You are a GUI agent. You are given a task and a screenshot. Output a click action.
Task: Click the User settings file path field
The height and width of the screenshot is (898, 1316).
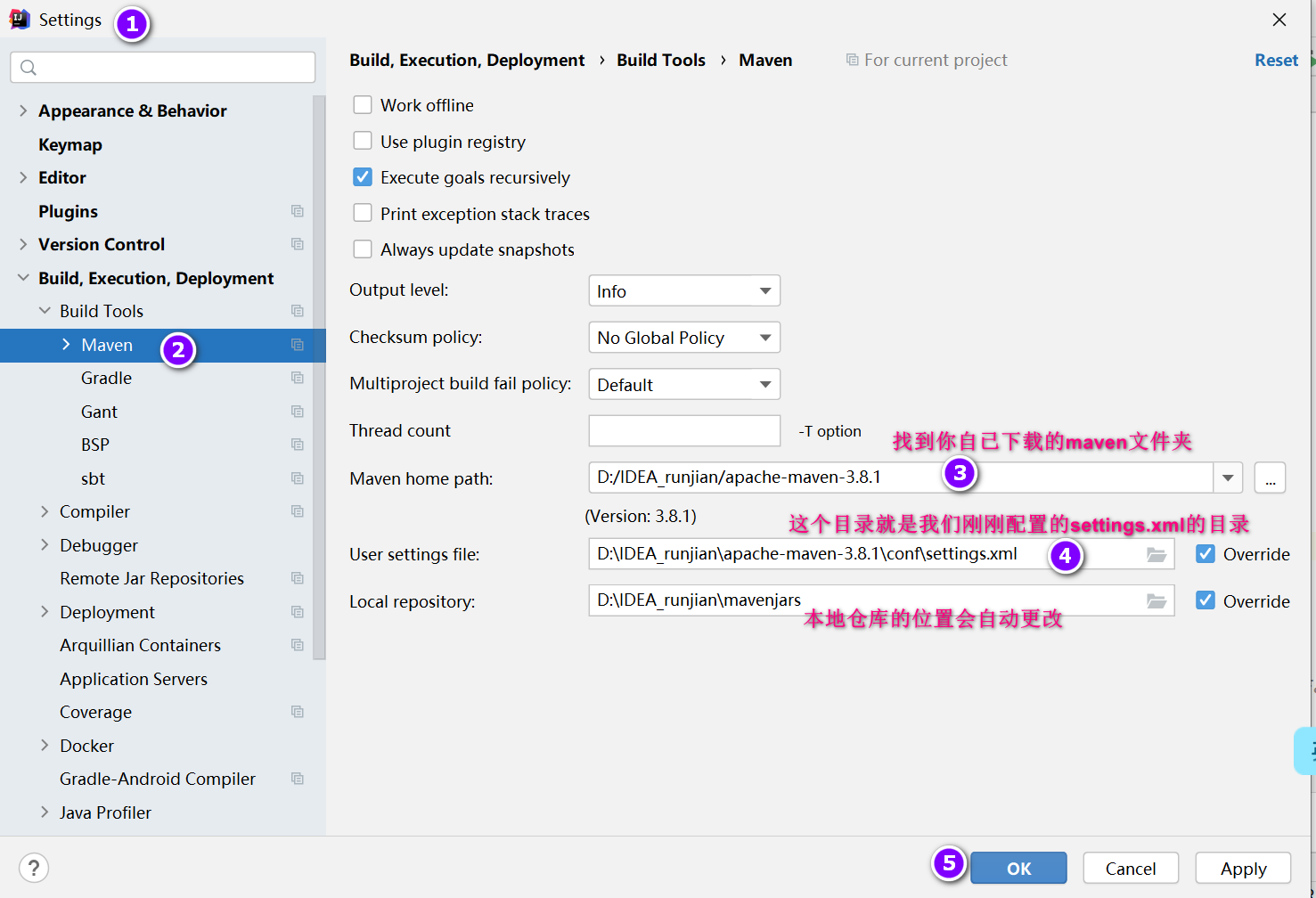(881, 554)
